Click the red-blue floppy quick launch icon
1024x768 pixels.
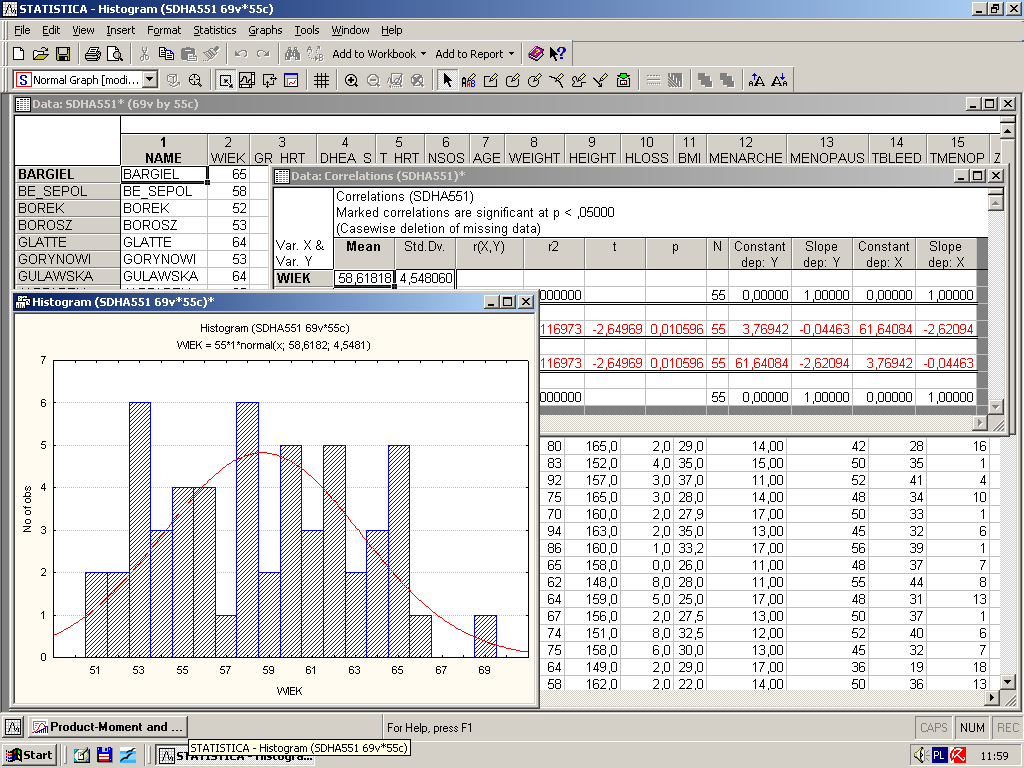click(x=104, y=756)
